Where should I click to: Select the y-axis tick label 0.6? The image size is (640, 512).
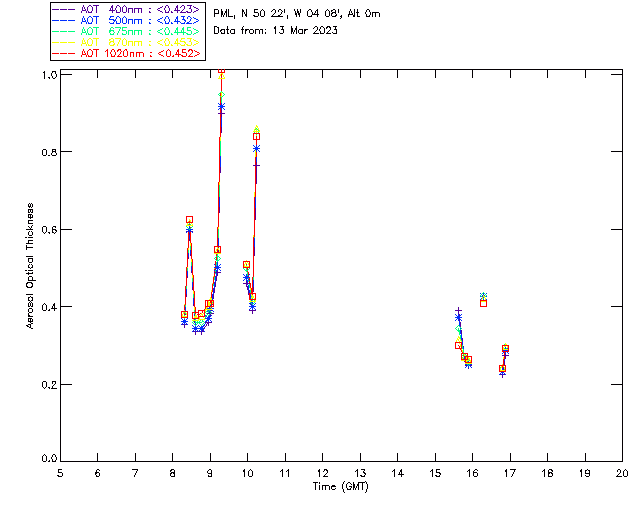(x=49, y=229)
